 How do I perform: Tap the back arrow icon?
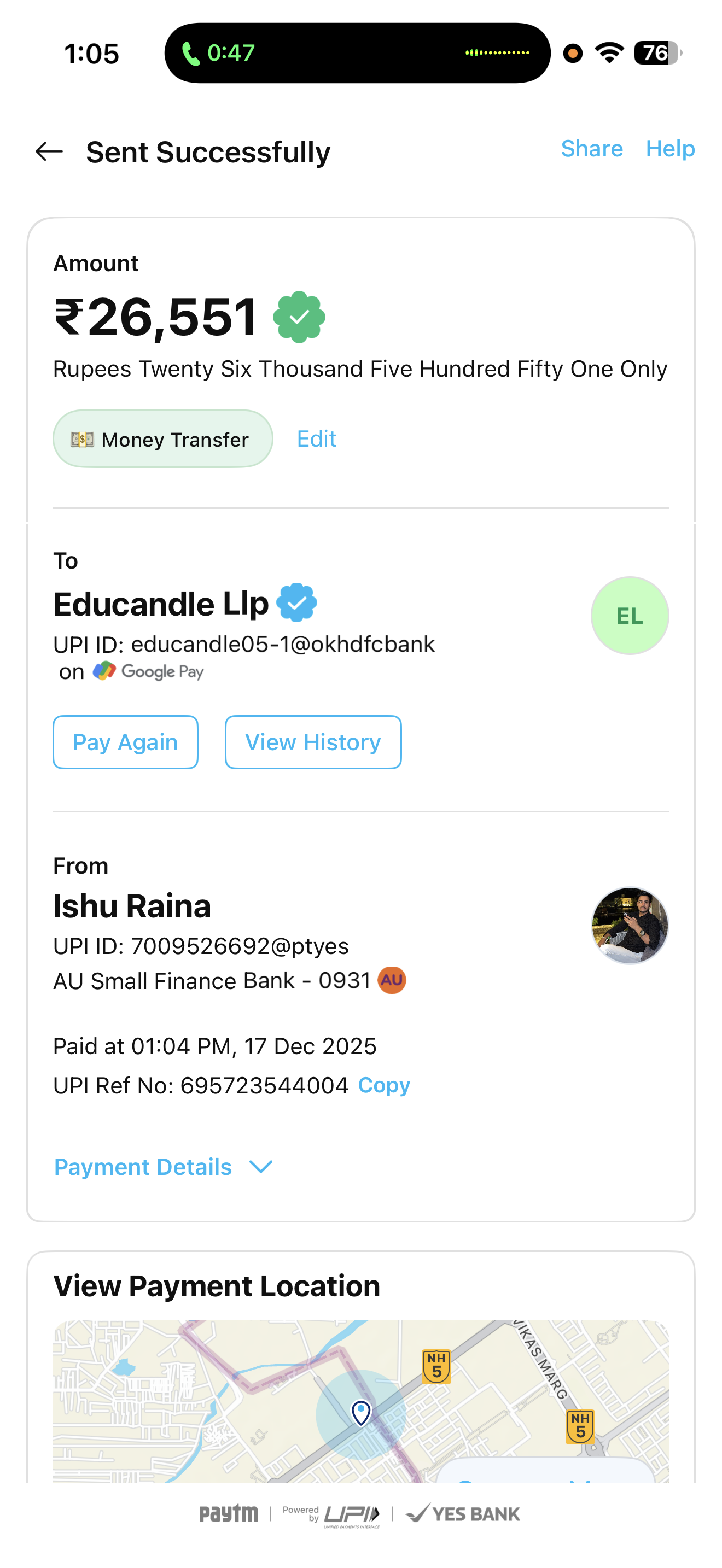coord(49,151)
